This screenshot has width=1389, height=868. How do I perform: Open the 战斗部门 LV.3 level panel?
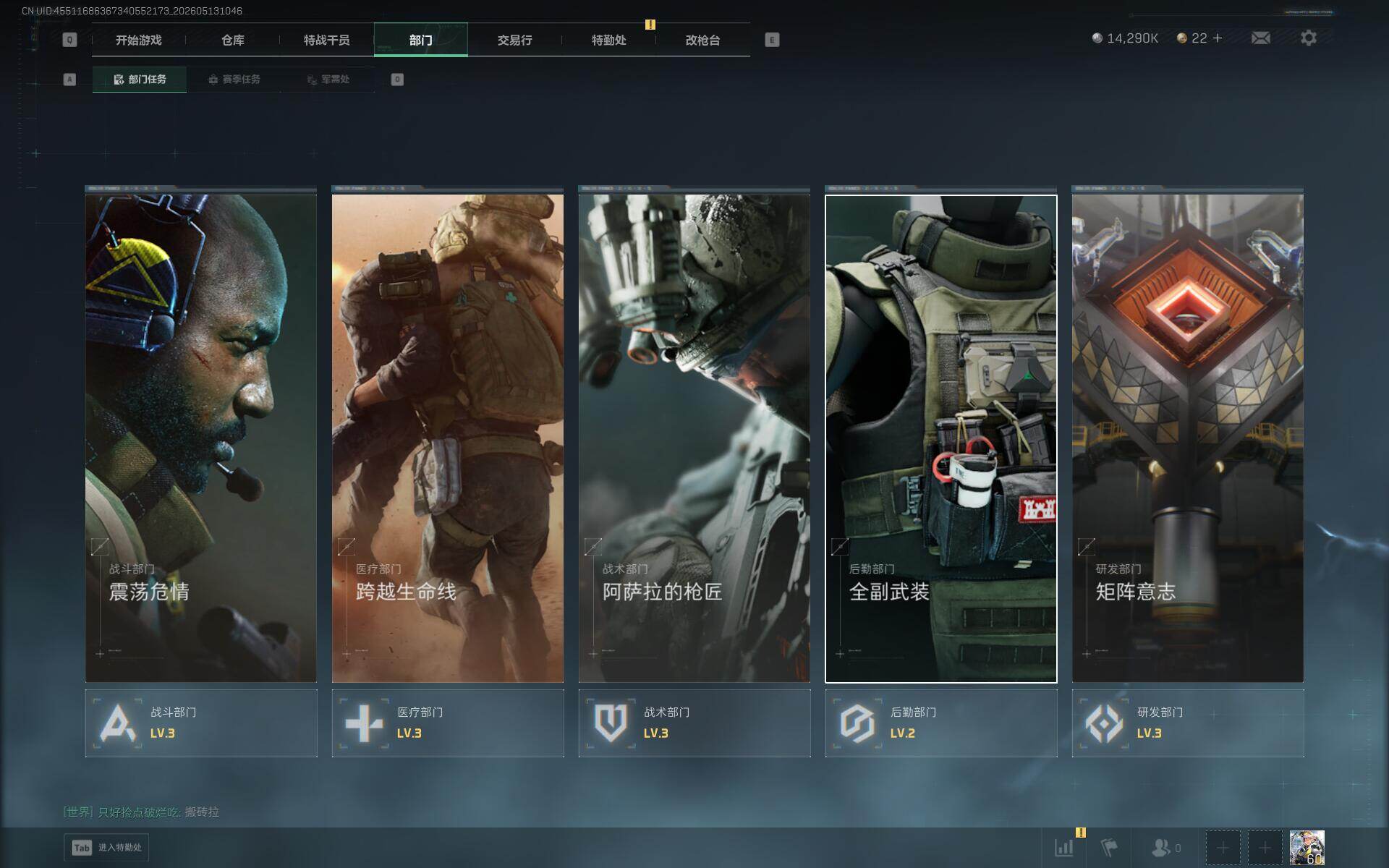click(x=201, y=723)
